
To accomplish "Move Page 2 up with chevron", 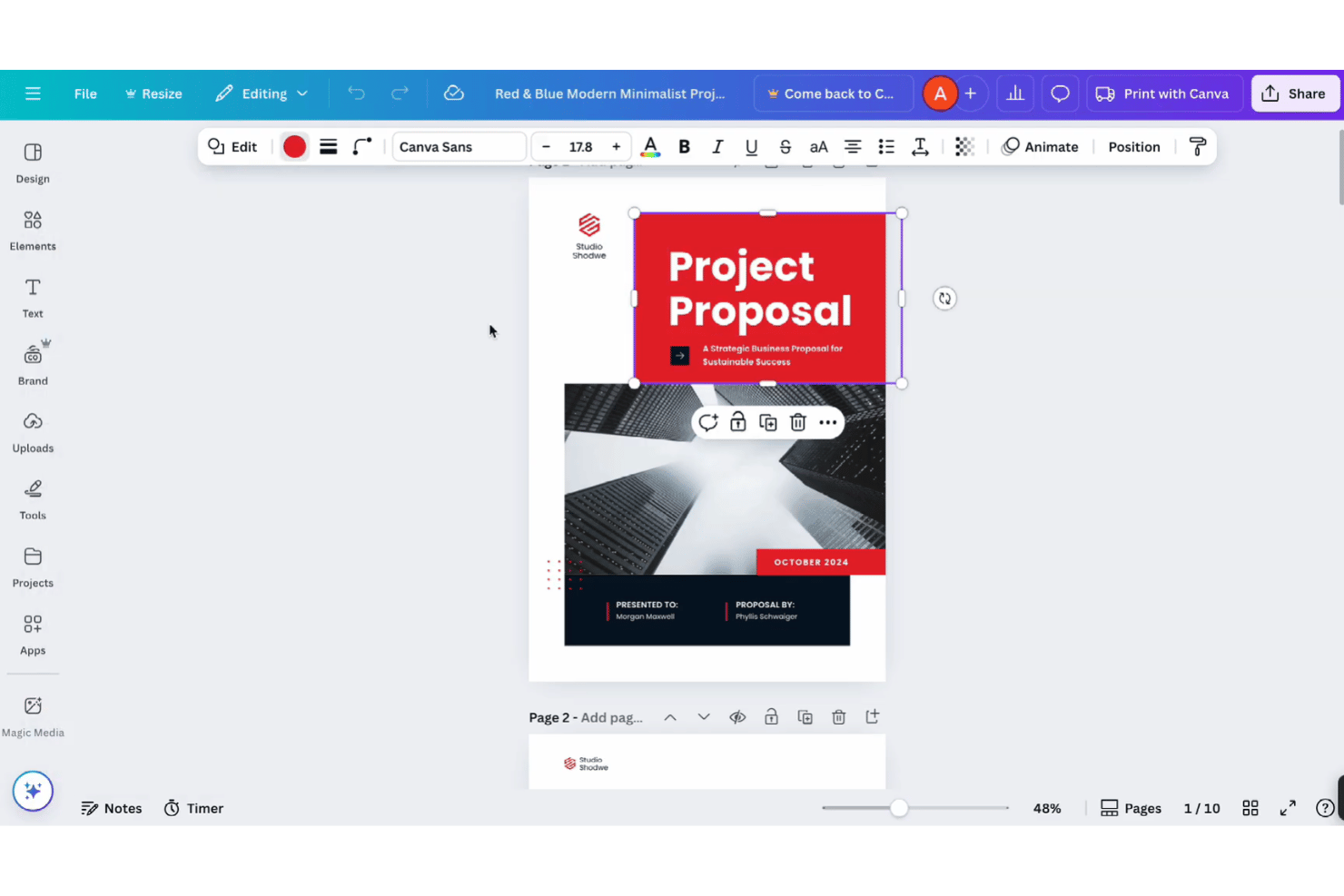I will point(670,717).
